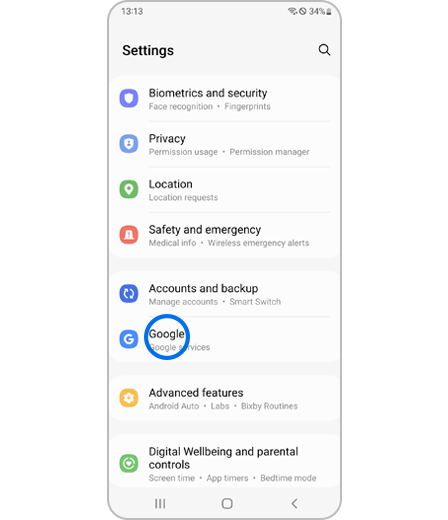448x520 pixels.
Task: Tap the orange Advanced features gear icon
Action: pyautogui.click(x=129, y=398)
